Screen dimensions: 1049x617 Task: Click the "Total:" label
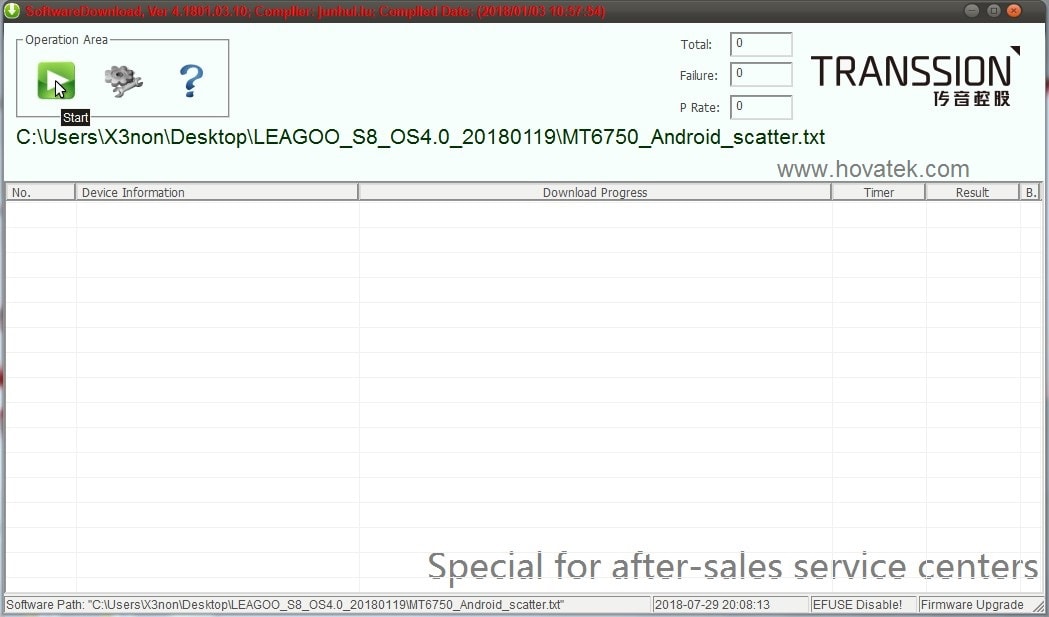point(696,45)
